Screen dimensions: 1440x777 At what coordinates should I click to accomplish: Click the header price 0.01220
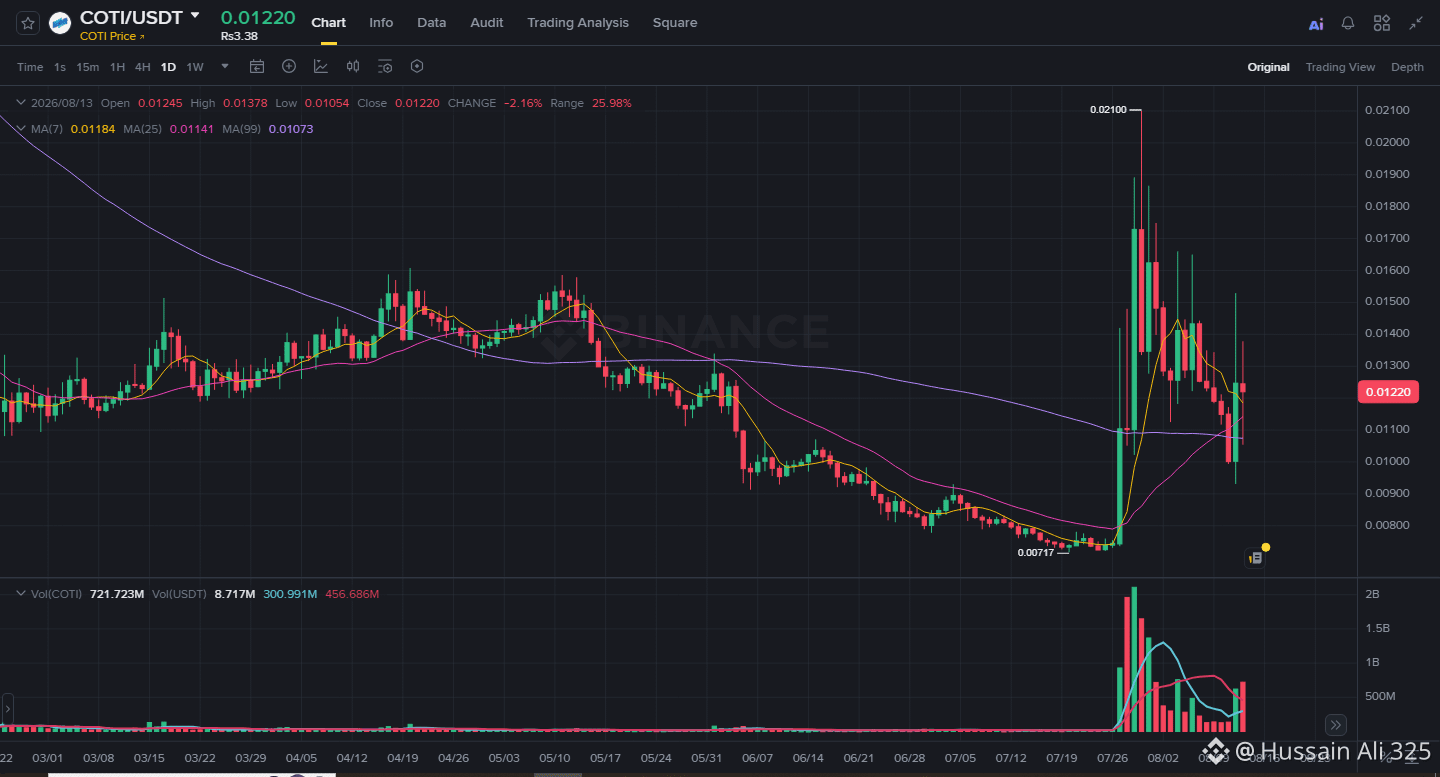pyautogui.click(x=258, y=17)
